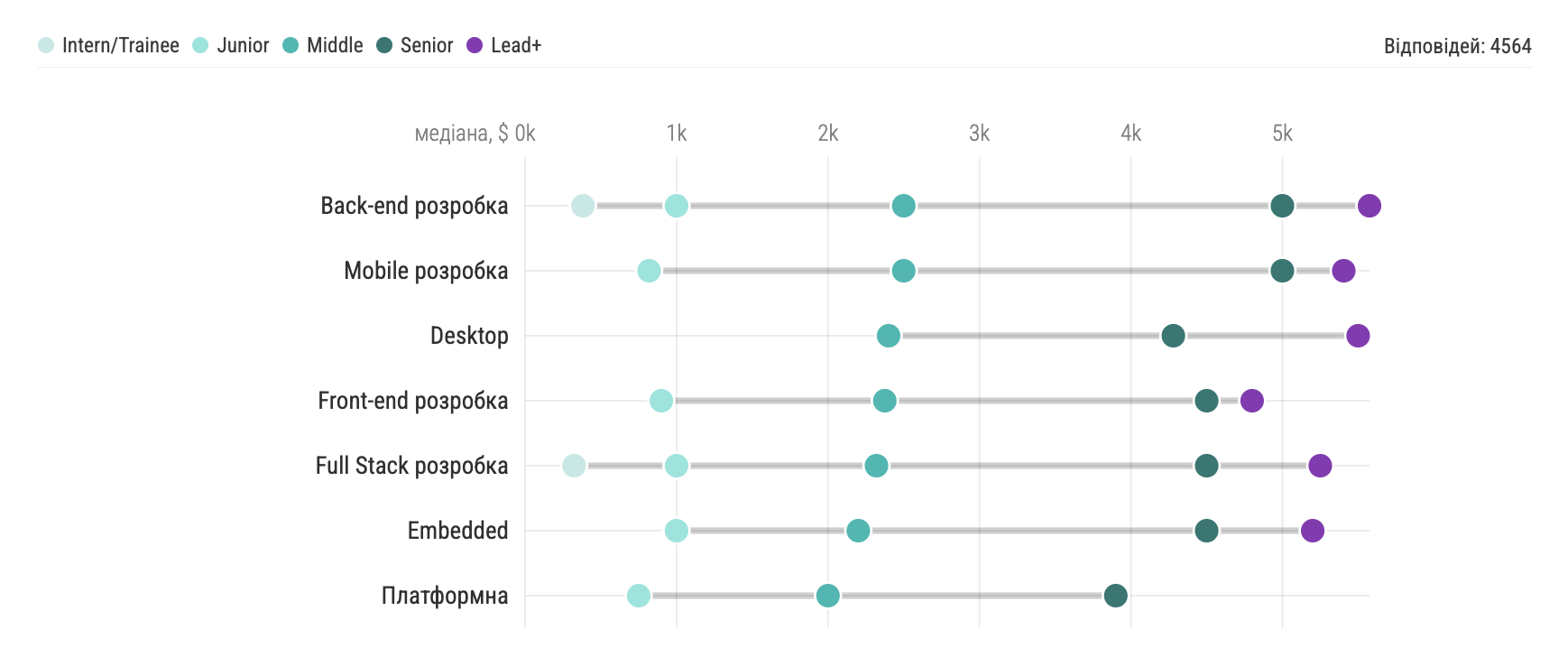Click the Full Stack розробка row label

411,466
